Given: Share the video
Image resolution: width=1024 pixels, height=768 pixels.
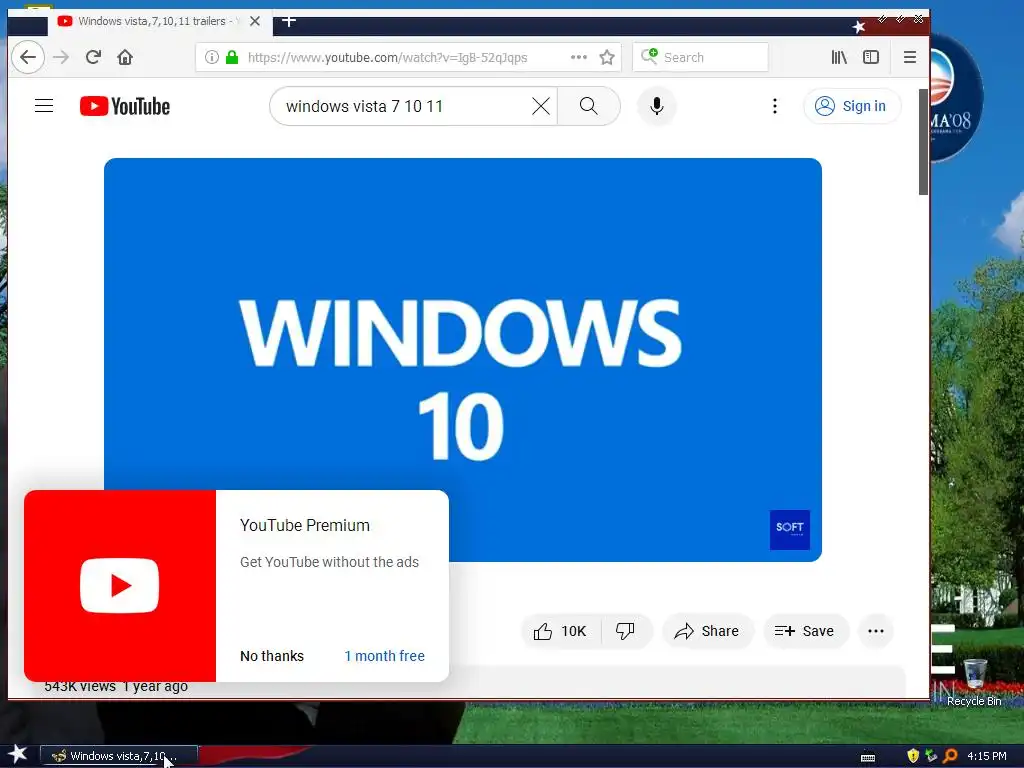Looking at the screenshot, I should pyautogui.click(x=708, y=631).
